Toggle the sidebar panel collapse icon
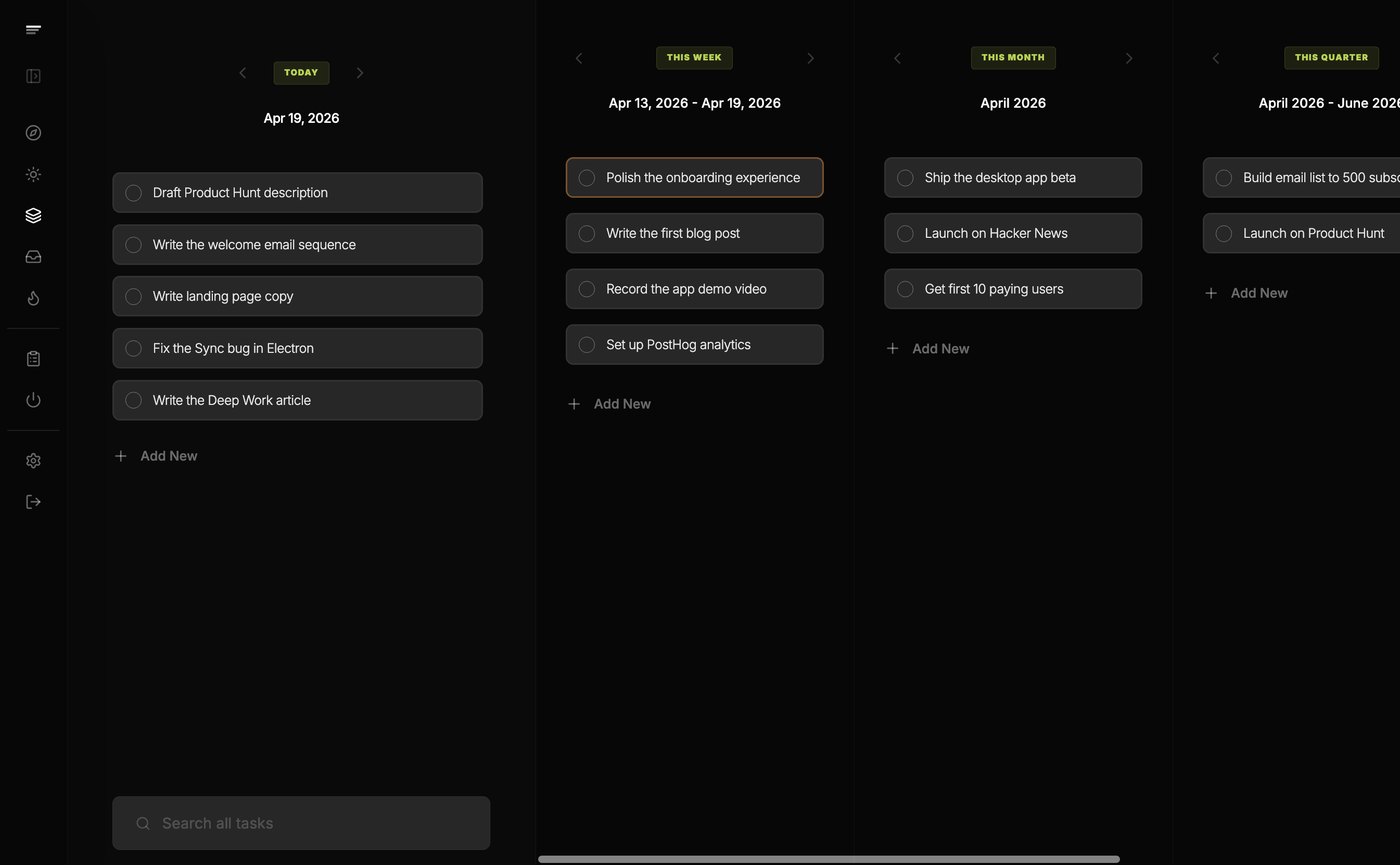 point(33,76)
